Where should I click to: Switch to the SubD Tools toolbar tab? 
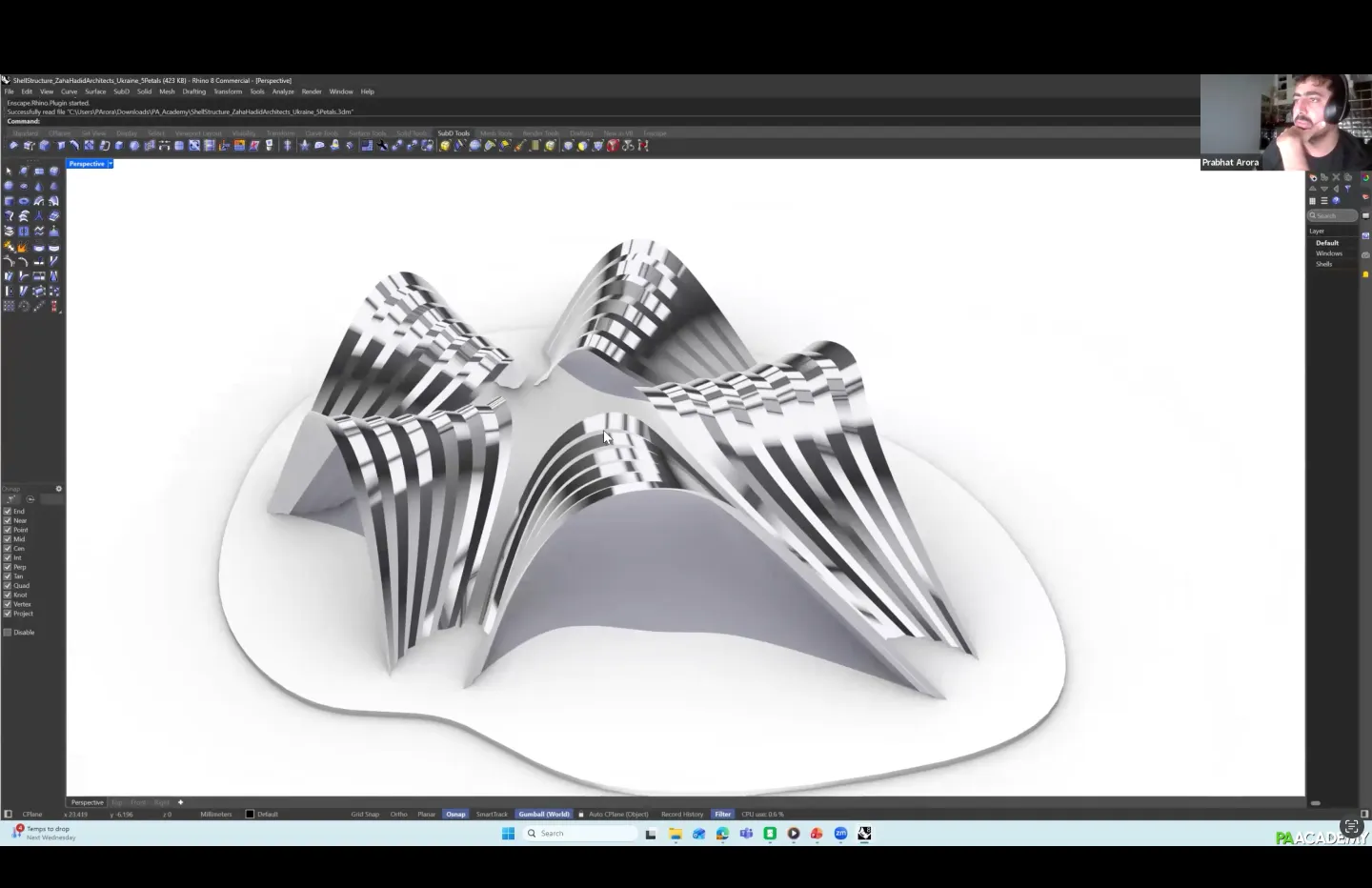(x=454, y=133)
